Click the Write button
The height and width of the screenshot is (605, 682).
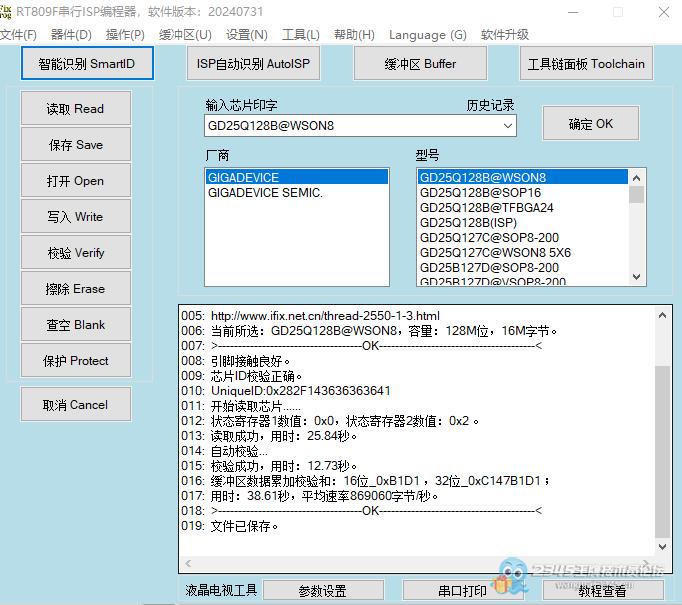click(75, 217)
